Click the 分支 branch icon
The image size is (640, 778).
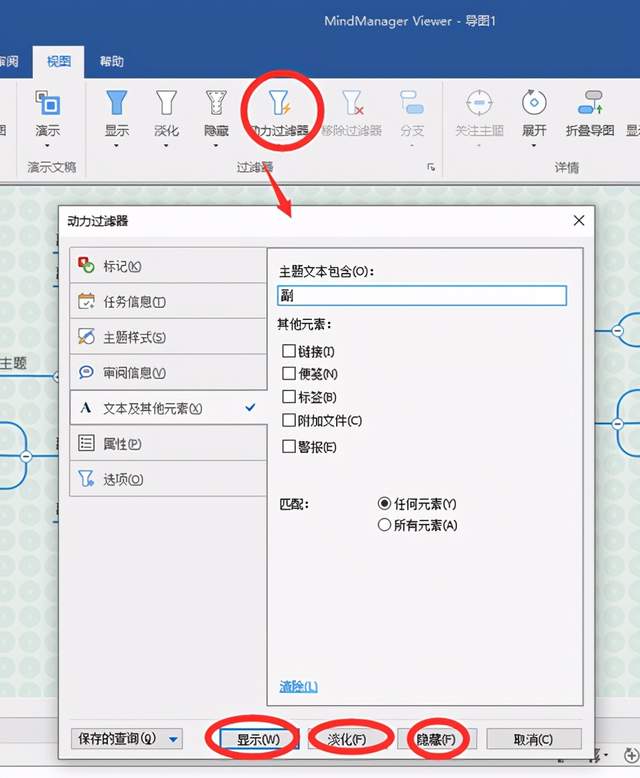pos(412,103)
